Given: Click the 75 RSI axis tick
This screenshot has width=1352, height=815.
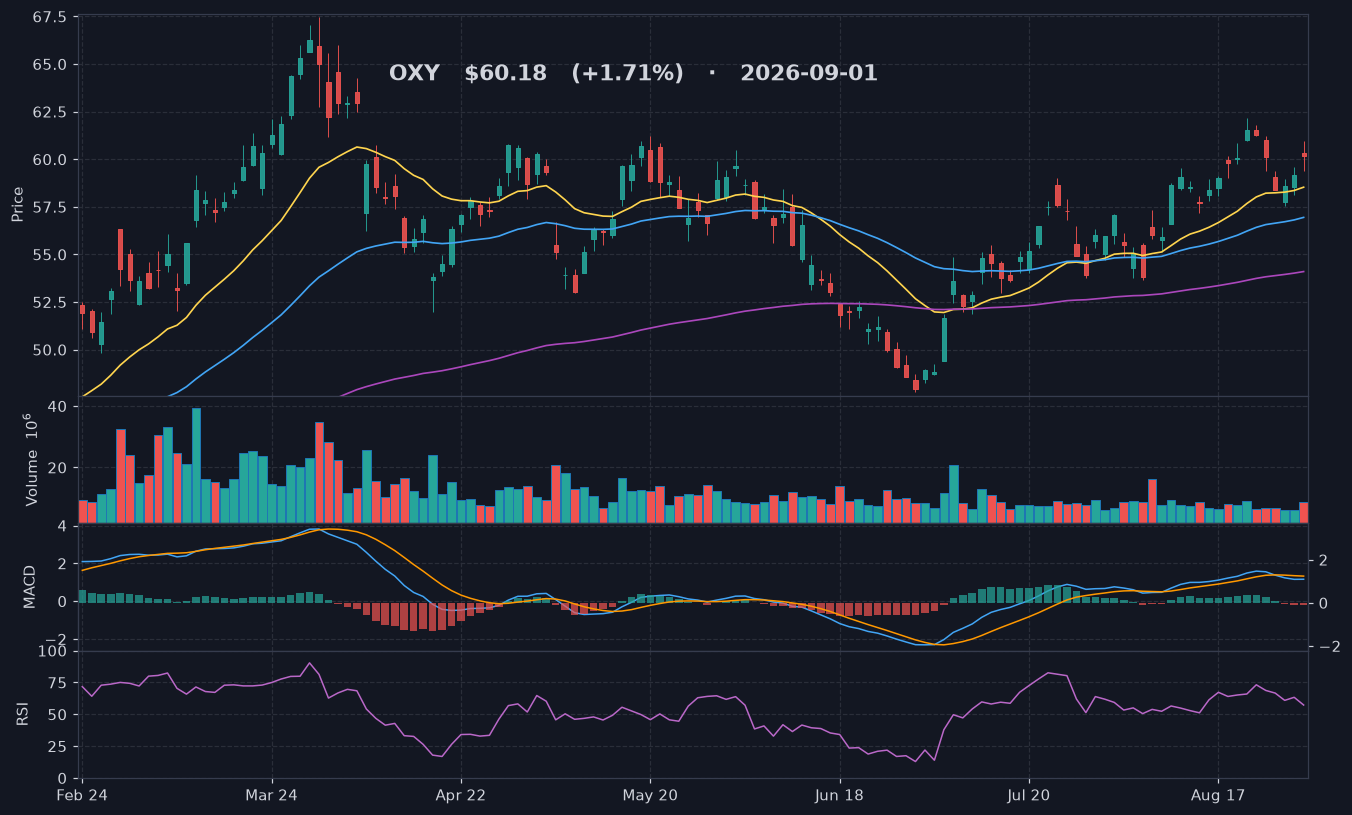Looking at the screenshot, I should [58, 683].
